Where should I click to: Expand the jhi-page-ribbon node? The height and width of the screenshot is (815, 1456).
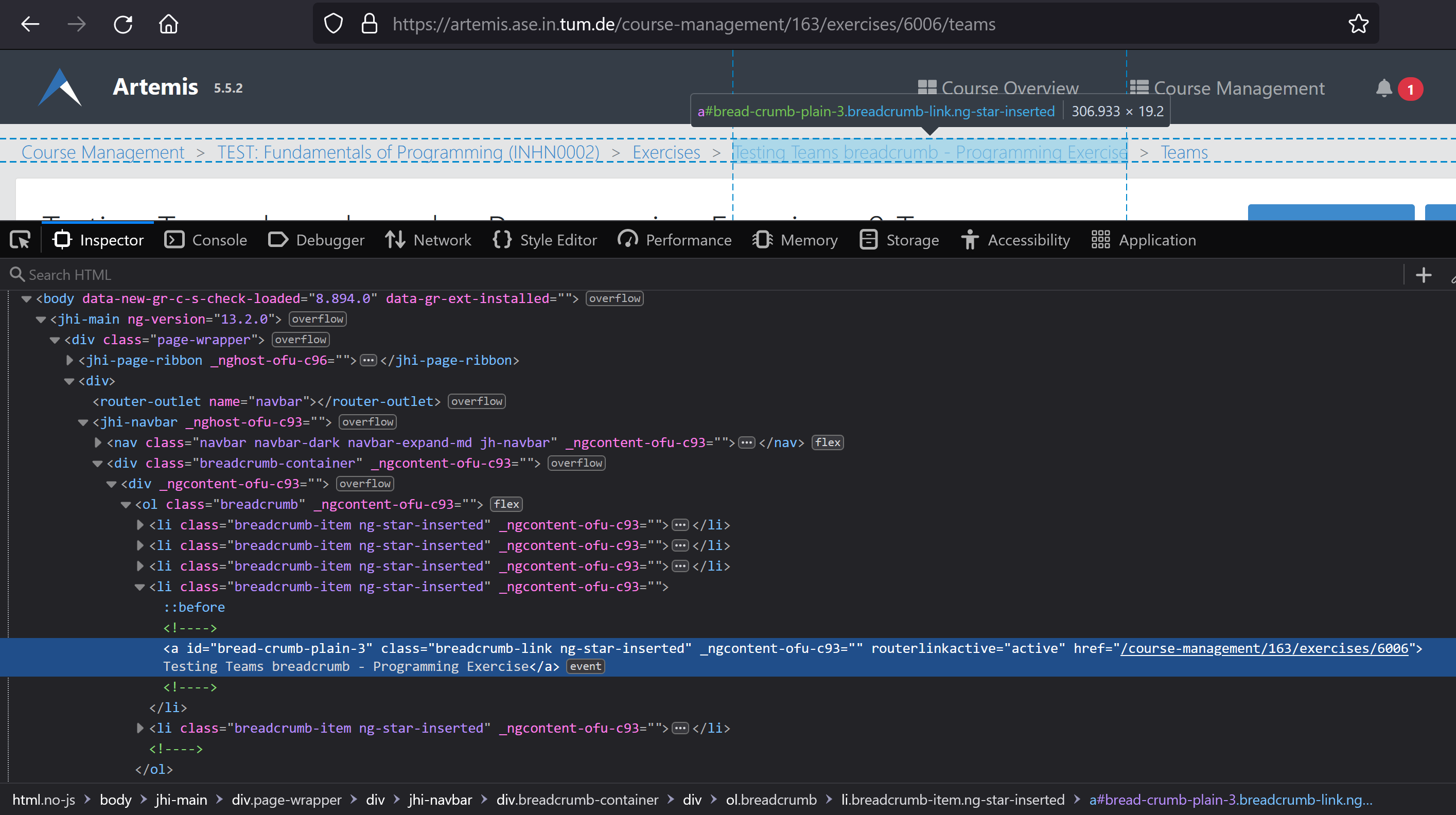tap(69, 360)
